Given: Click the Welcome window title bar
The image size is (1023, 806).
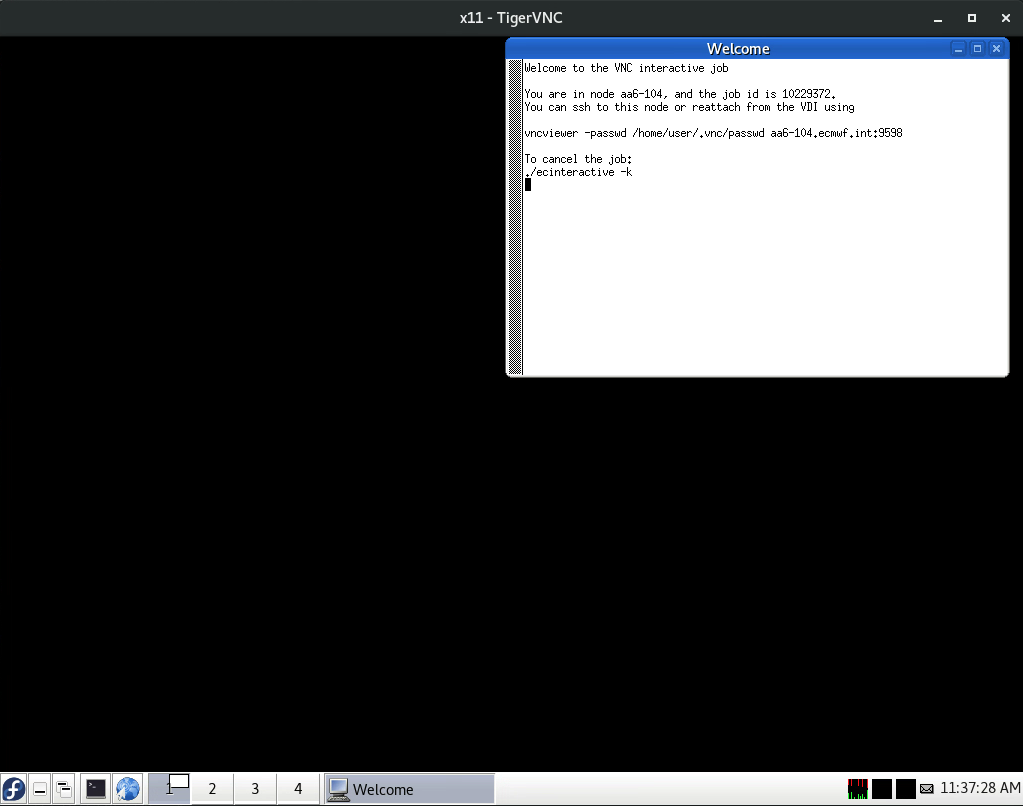Looking at the screenshot, I should pyautogui.click(x=738, y=48).
